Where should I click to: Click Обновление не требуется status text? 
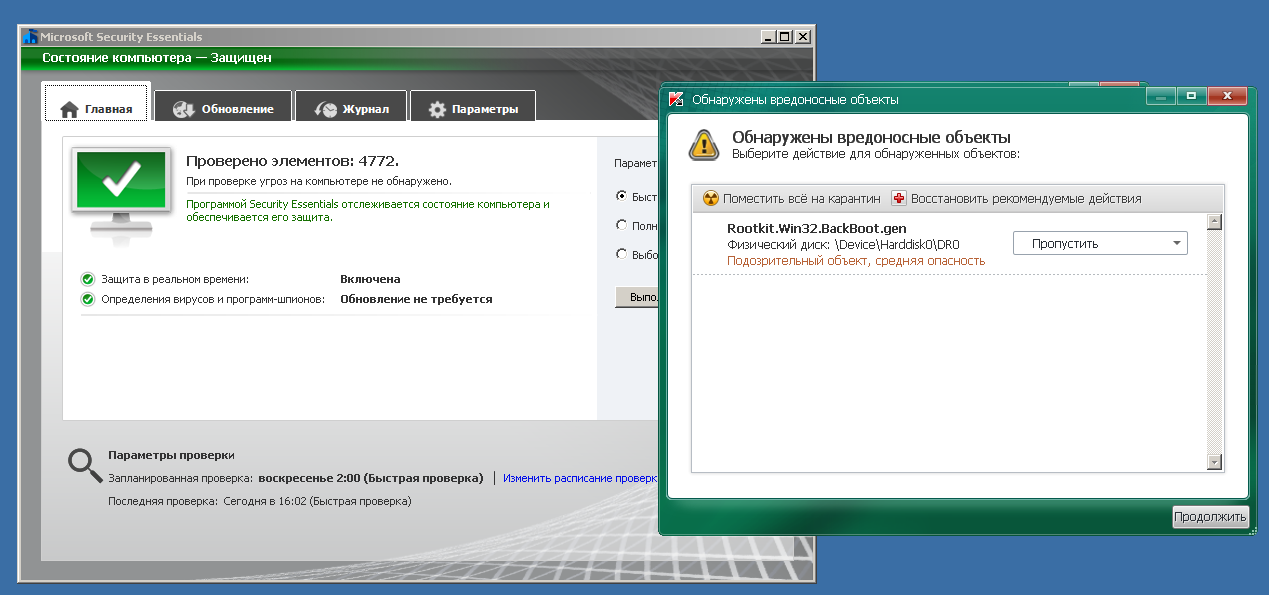point(416,299)
